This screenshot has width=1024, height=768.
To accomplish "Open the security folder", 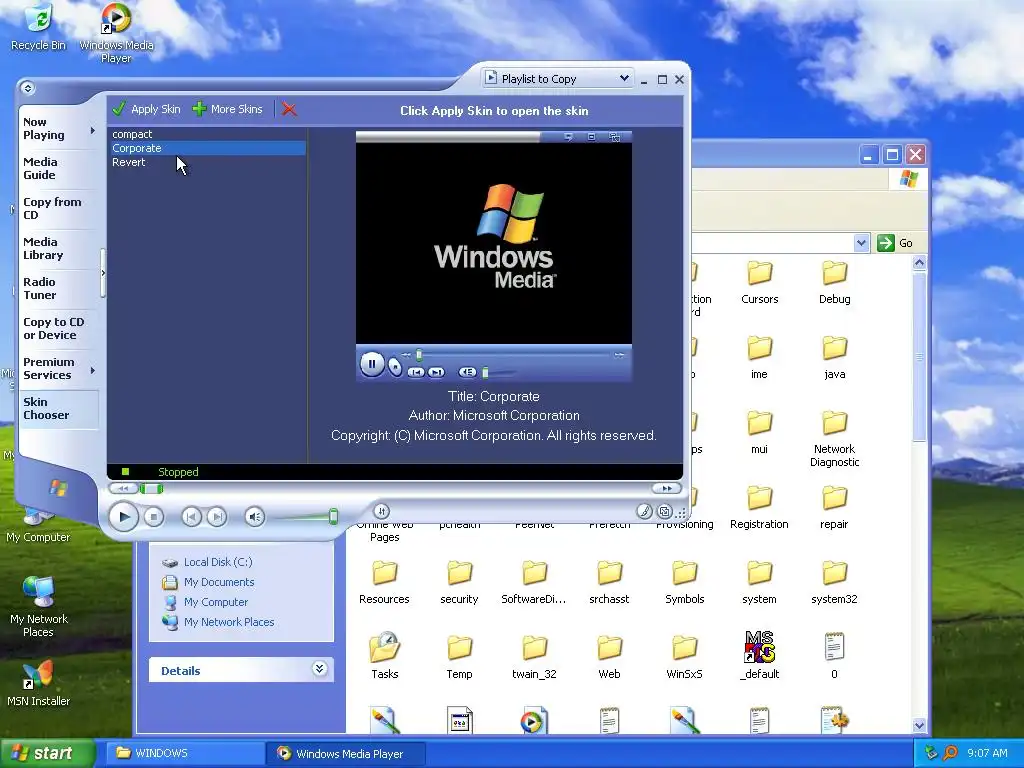I will point(459,583).
